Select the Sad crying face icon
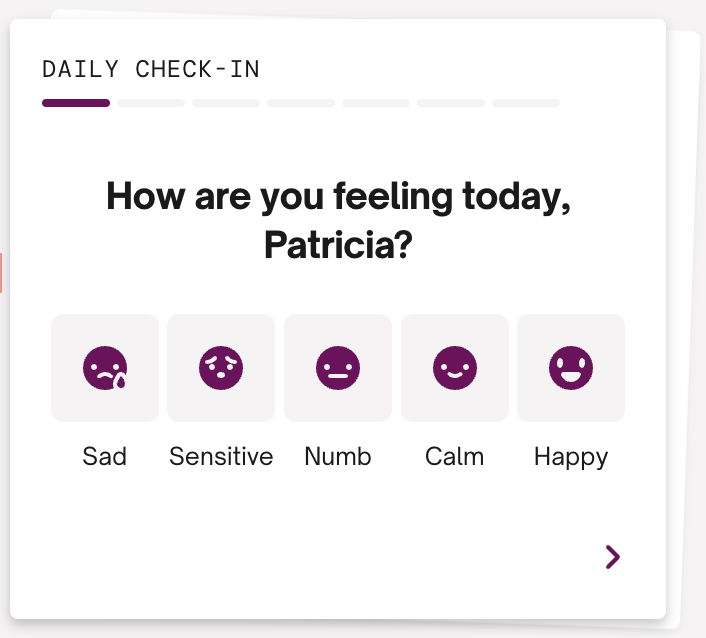Image resolution: width=706 pixels, height=638 pixels. click(x=105, y=368)
